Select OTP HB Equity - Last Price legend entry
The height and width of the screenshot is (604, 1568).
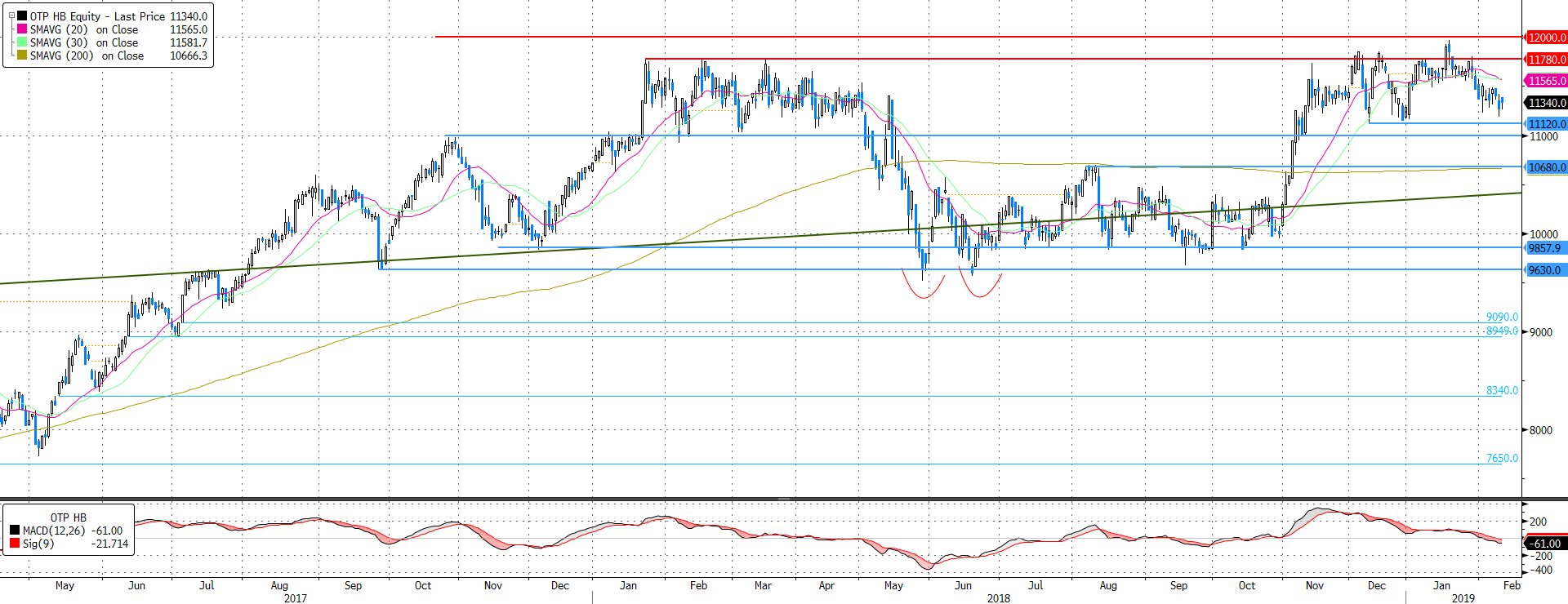pos(97,16)
